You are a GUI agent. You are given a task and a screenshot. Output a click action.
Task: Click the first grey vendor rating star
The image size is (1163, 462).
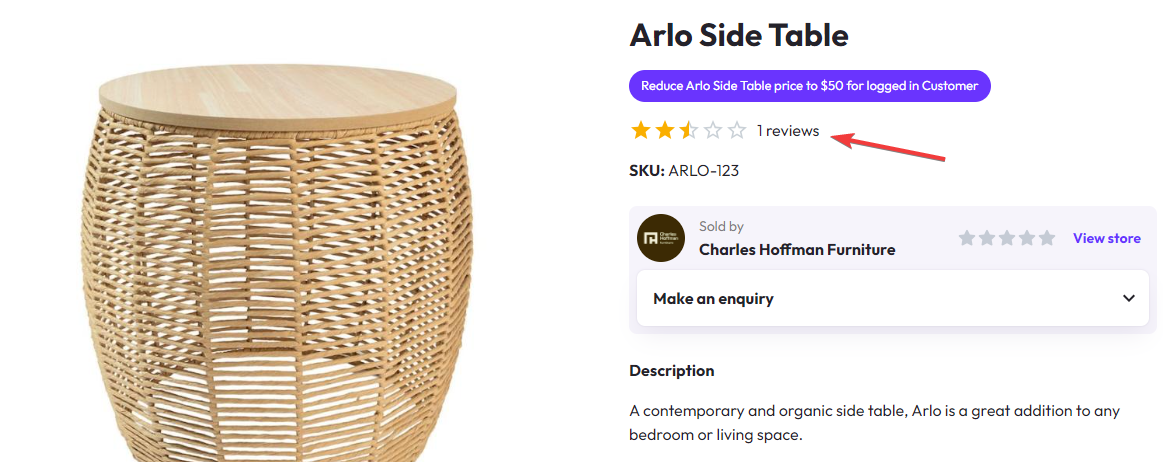pos(967,238)
